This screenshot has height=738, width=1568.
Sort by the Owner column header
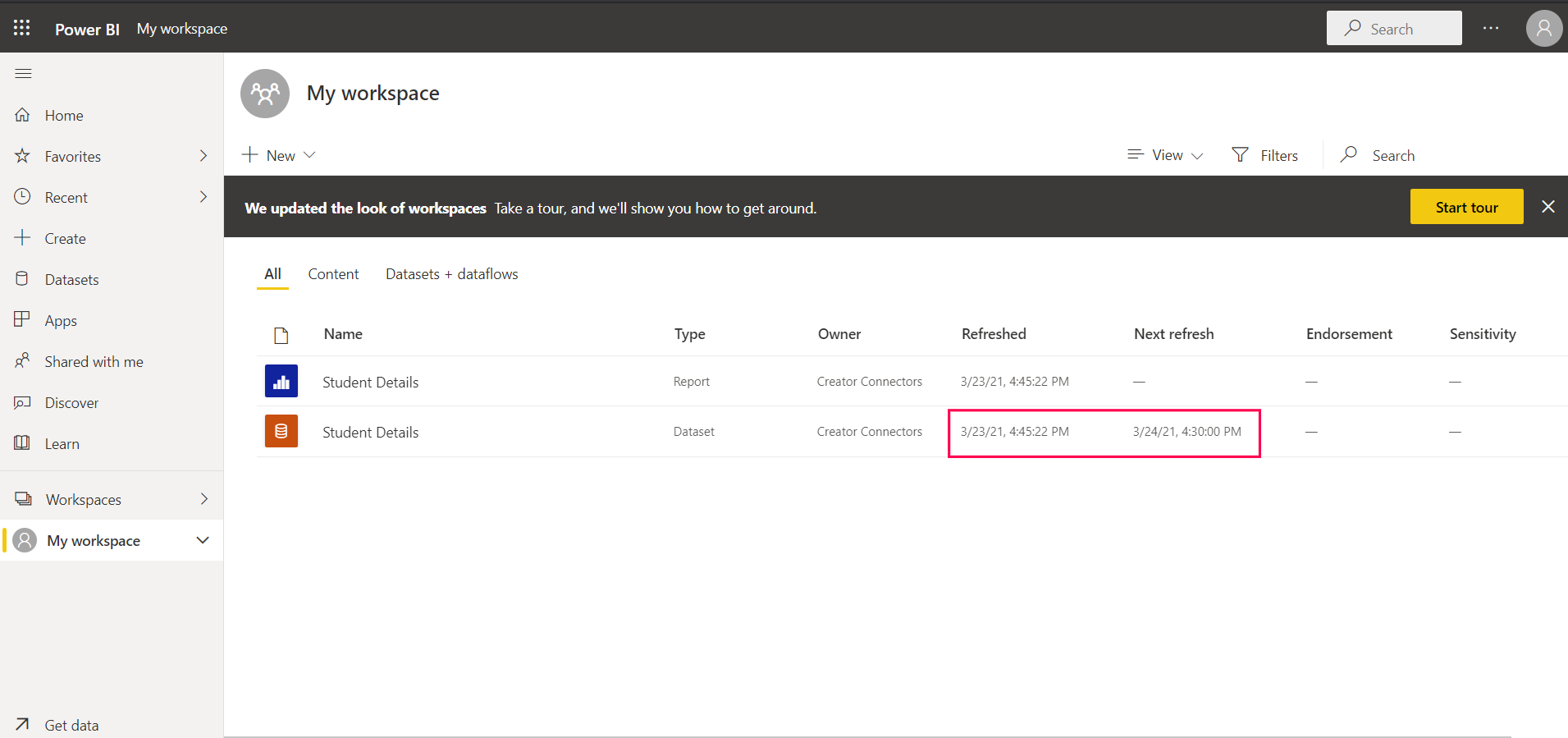click(839, 334)
